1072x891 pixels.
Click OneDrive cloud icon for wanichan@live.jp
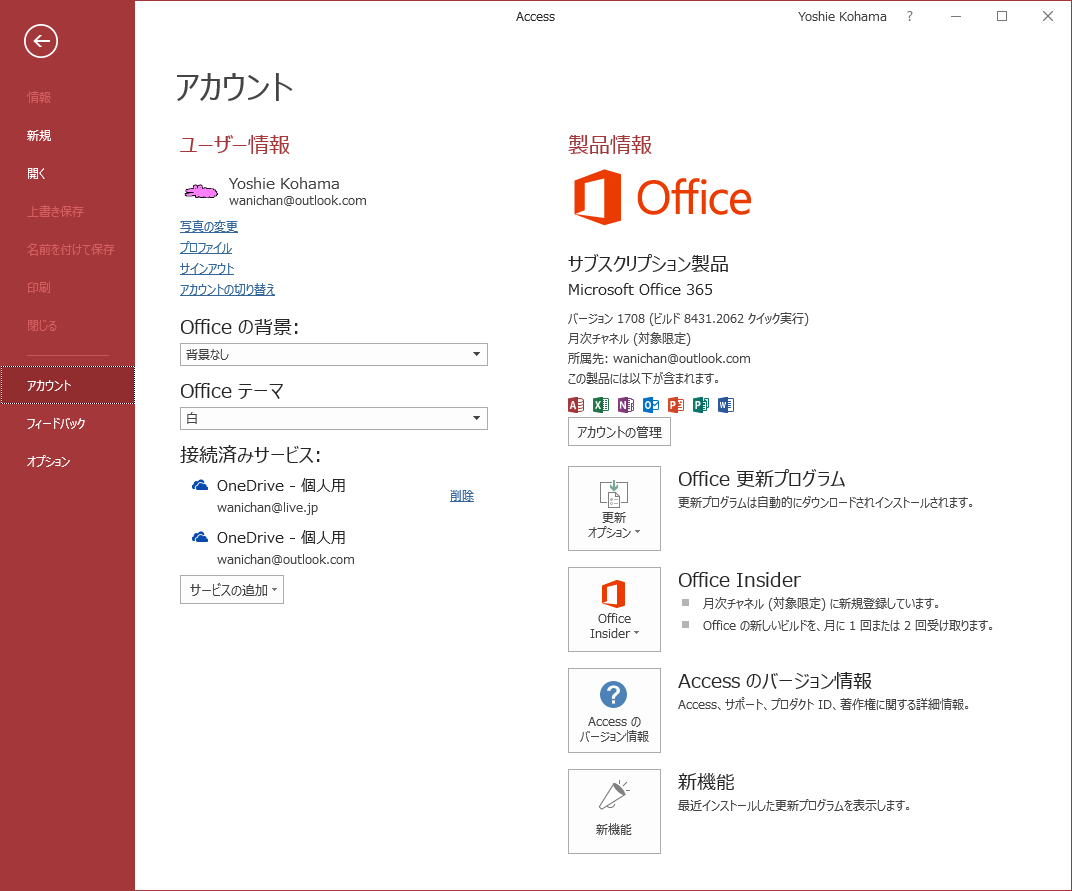[200, 486]
